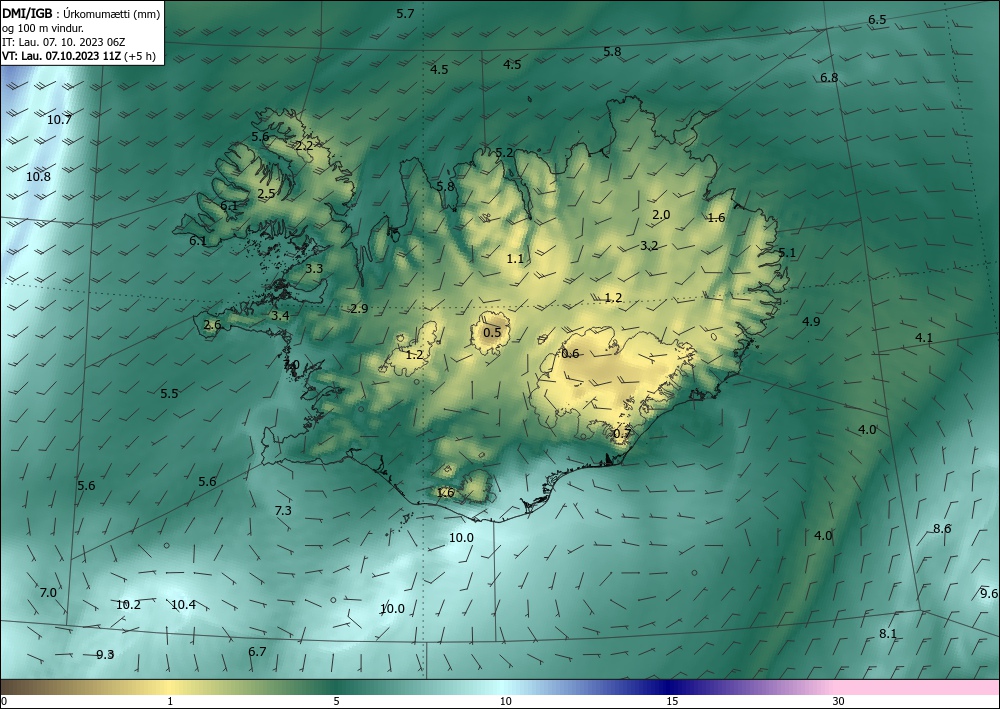Click the 9.3 value on the map
Screen dimensions: 1000x709
(x=105, y=655)
